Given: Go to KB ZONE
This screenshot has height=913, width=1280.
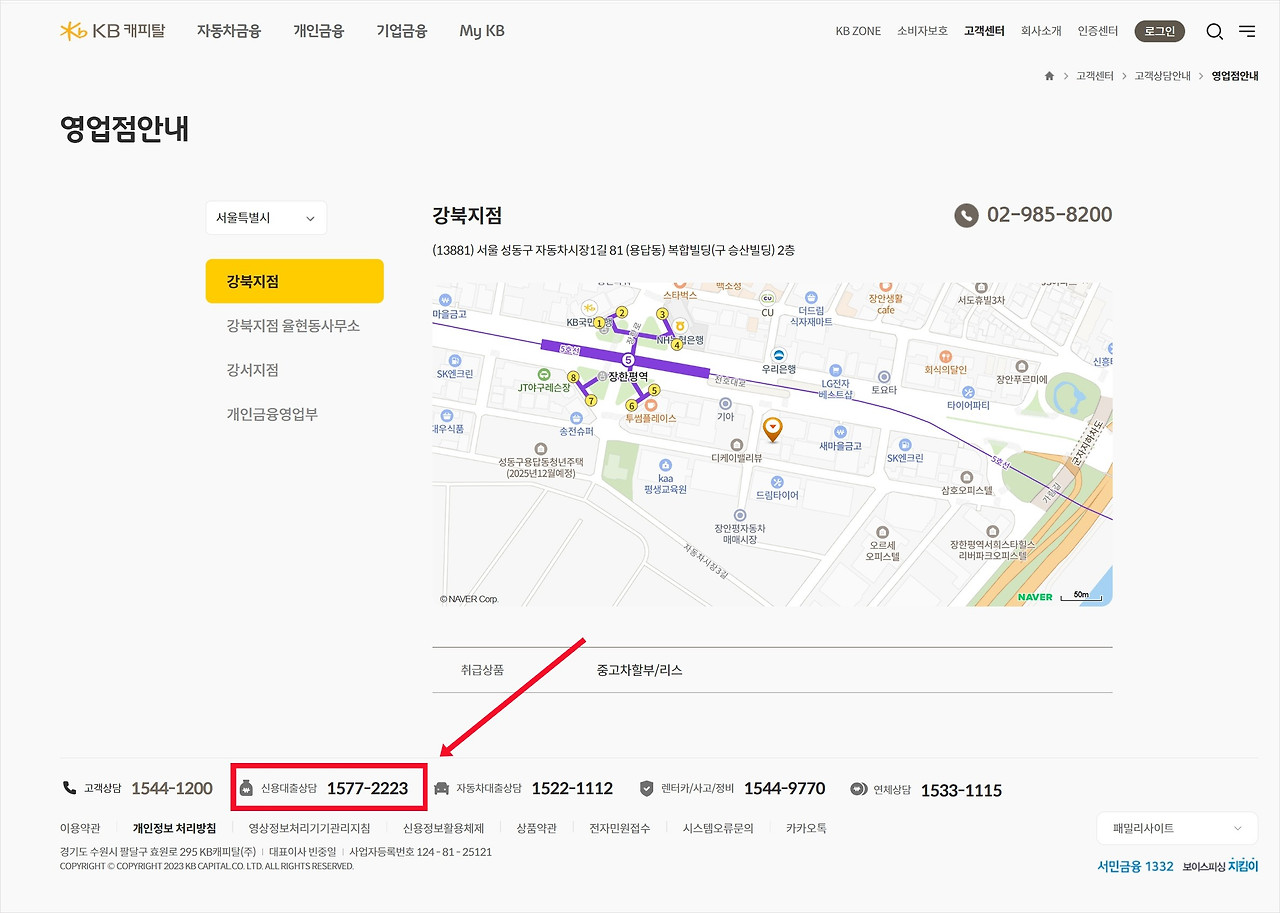Looking at the screenshot, I should (858, 31).
